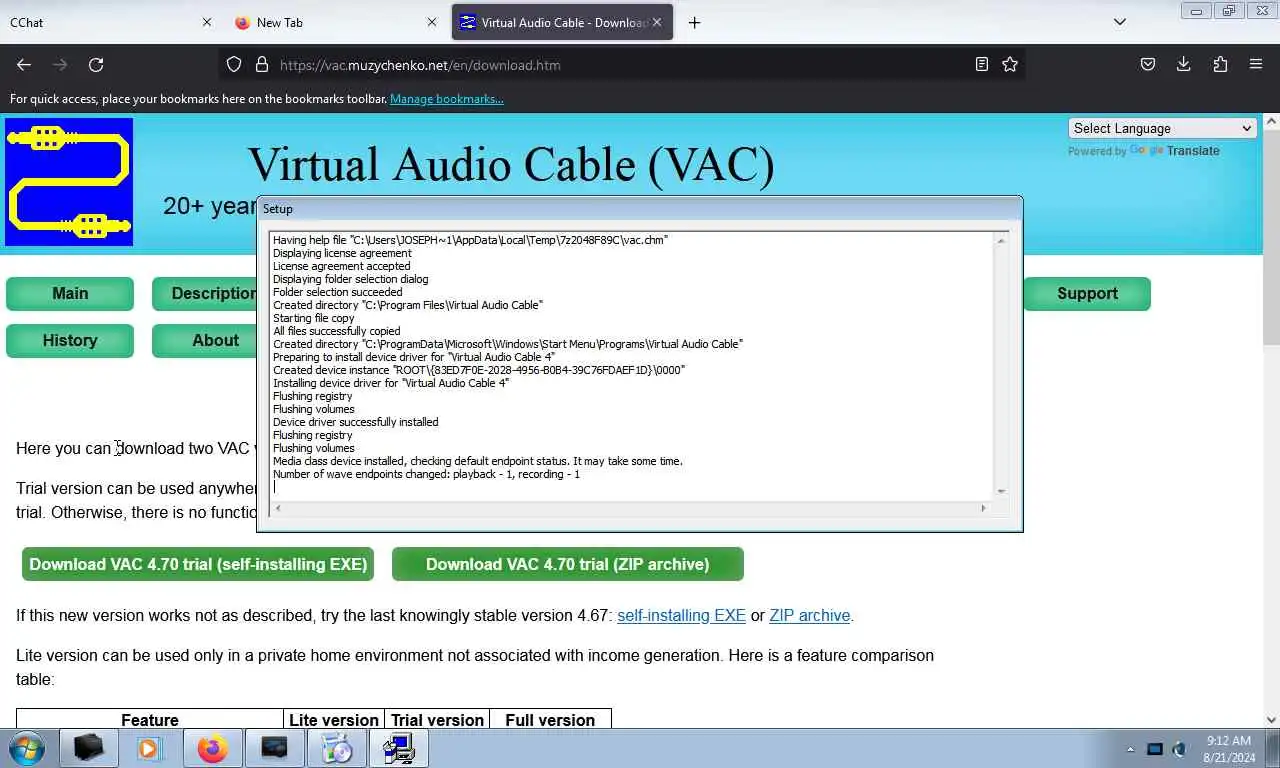Open a new tab with plus button
Image resolution: width=1280 pixels, height=768 pixels.
694,22
